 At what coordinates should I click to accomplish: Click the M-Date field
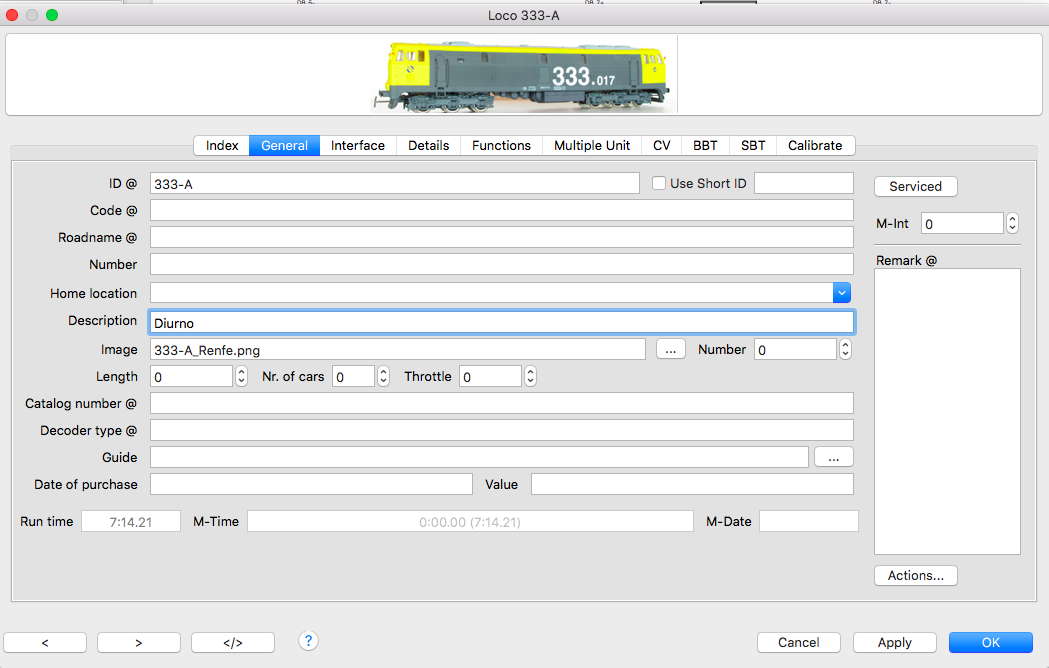click(809, 521)
